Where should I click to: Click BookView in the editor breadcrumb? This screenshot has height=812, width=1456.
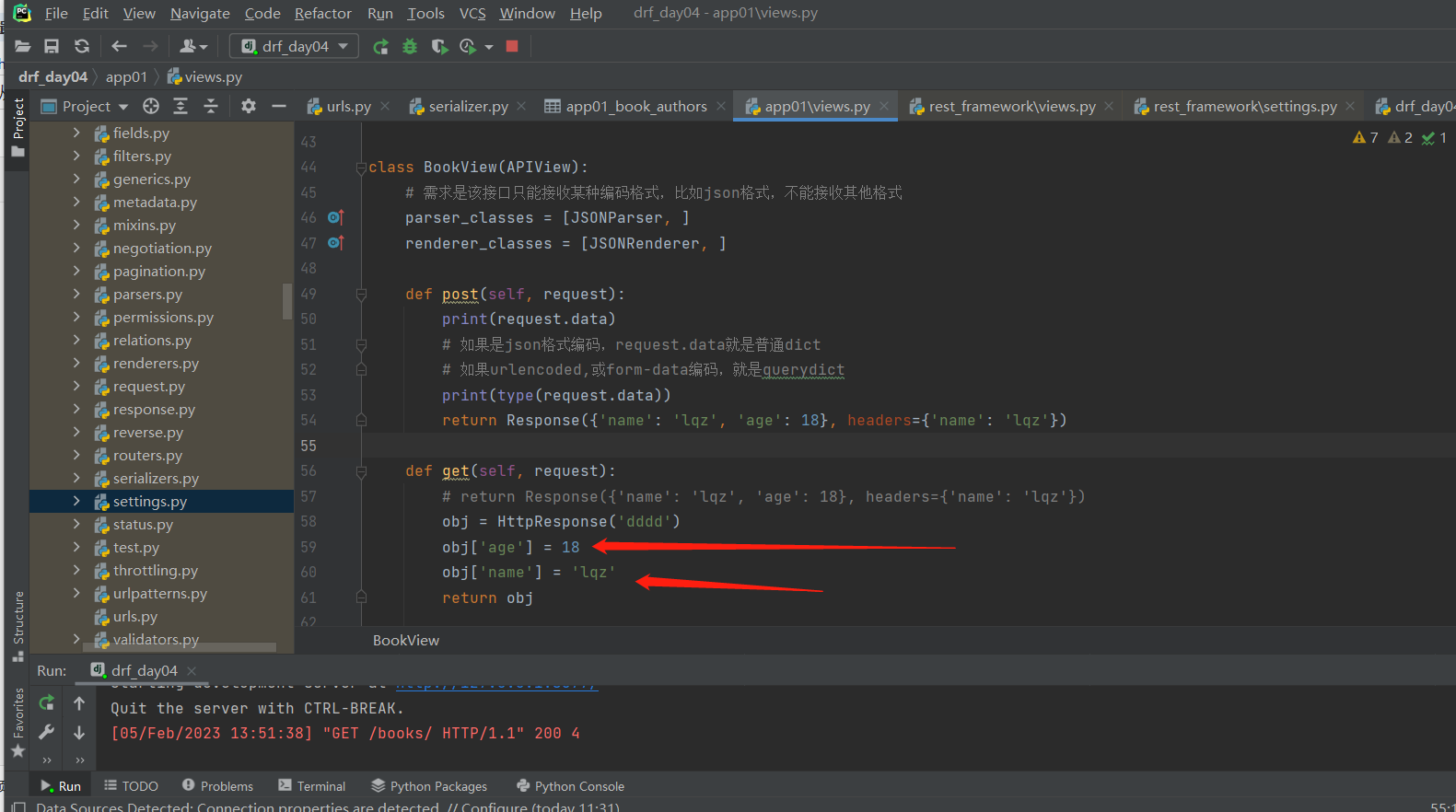click(x=406, y=641)
